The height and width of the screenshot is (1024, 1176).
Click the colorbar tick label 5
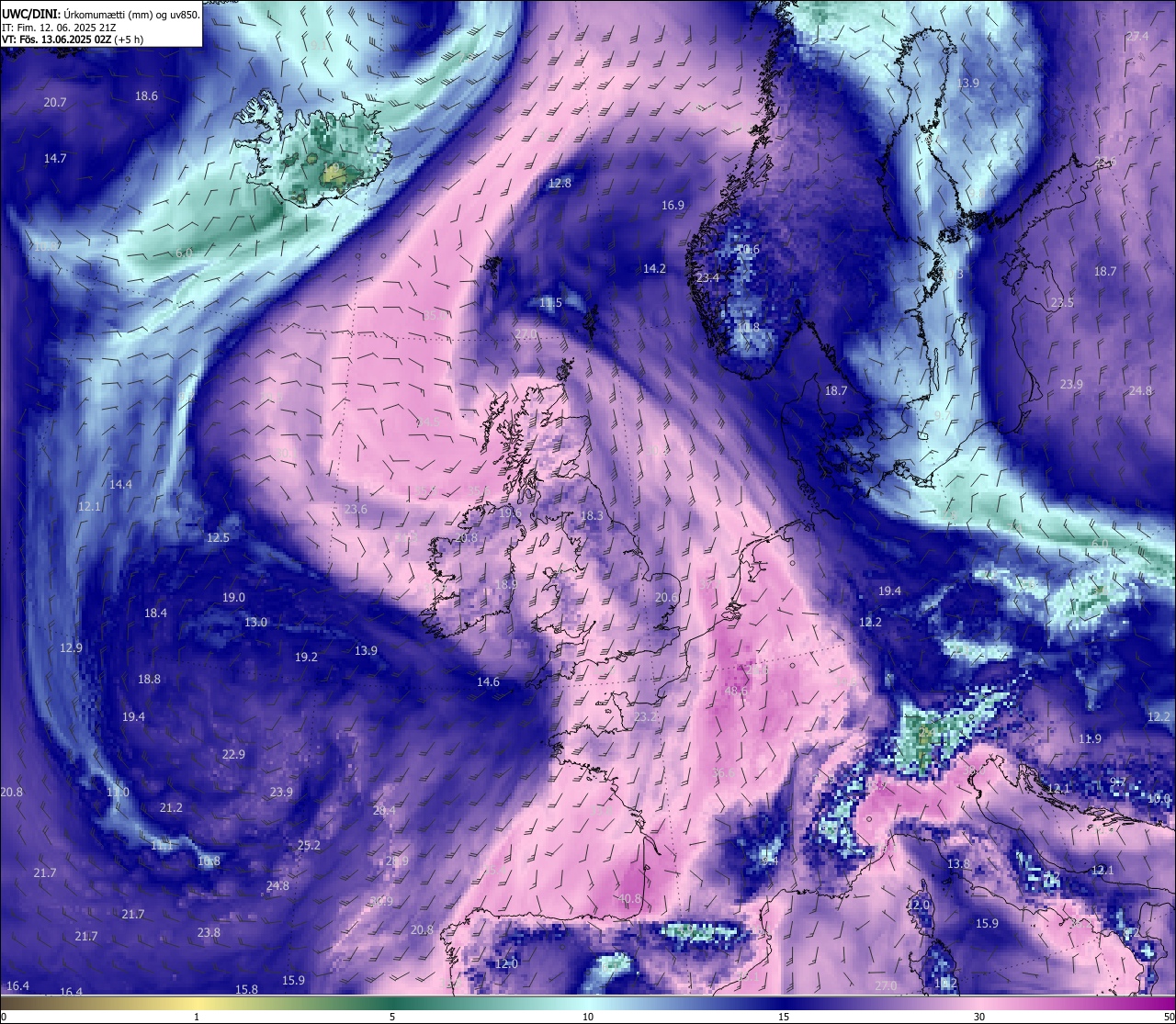[392, 1017]
